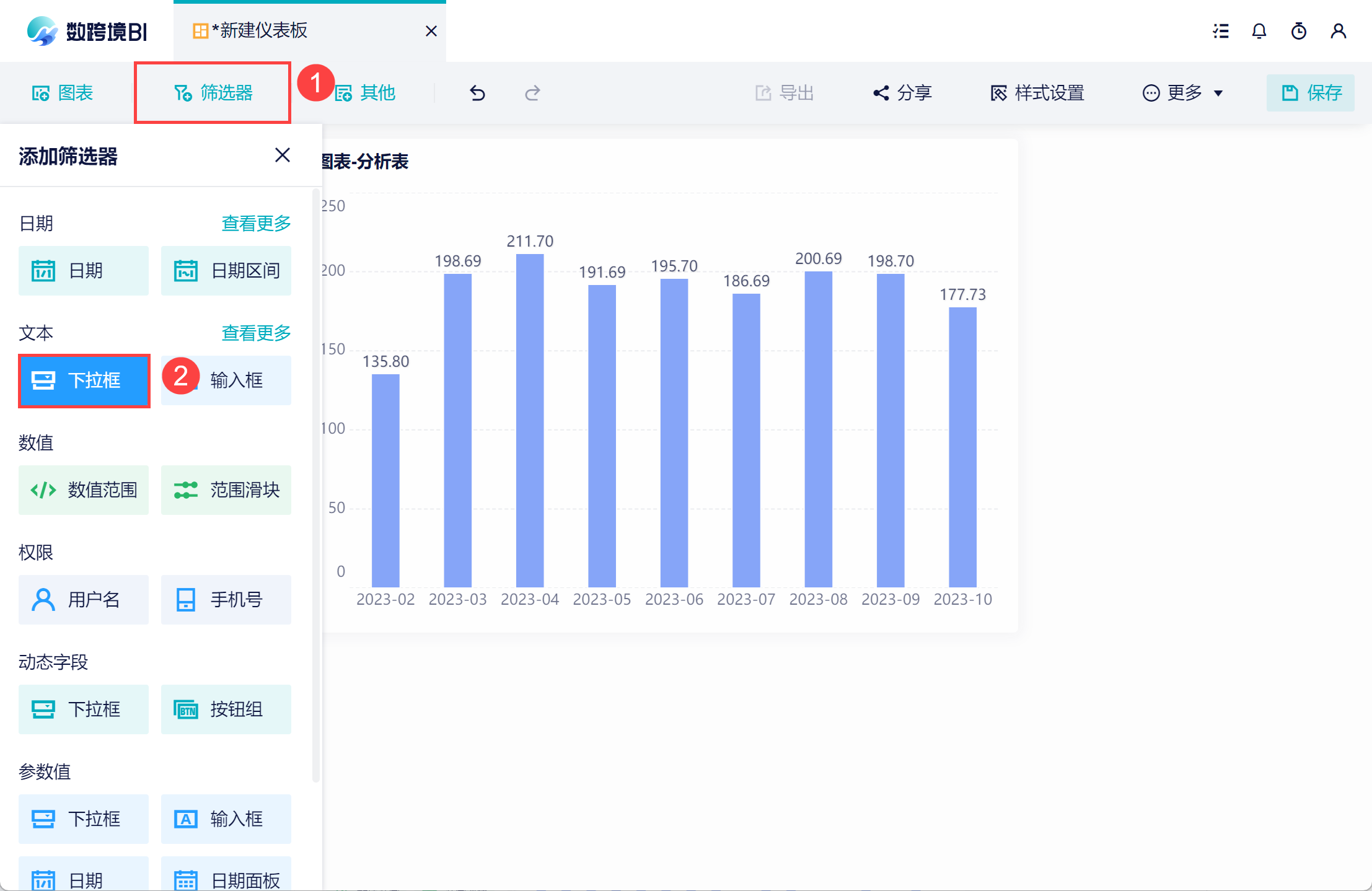Open the user profile icon

coord(1338,31)
